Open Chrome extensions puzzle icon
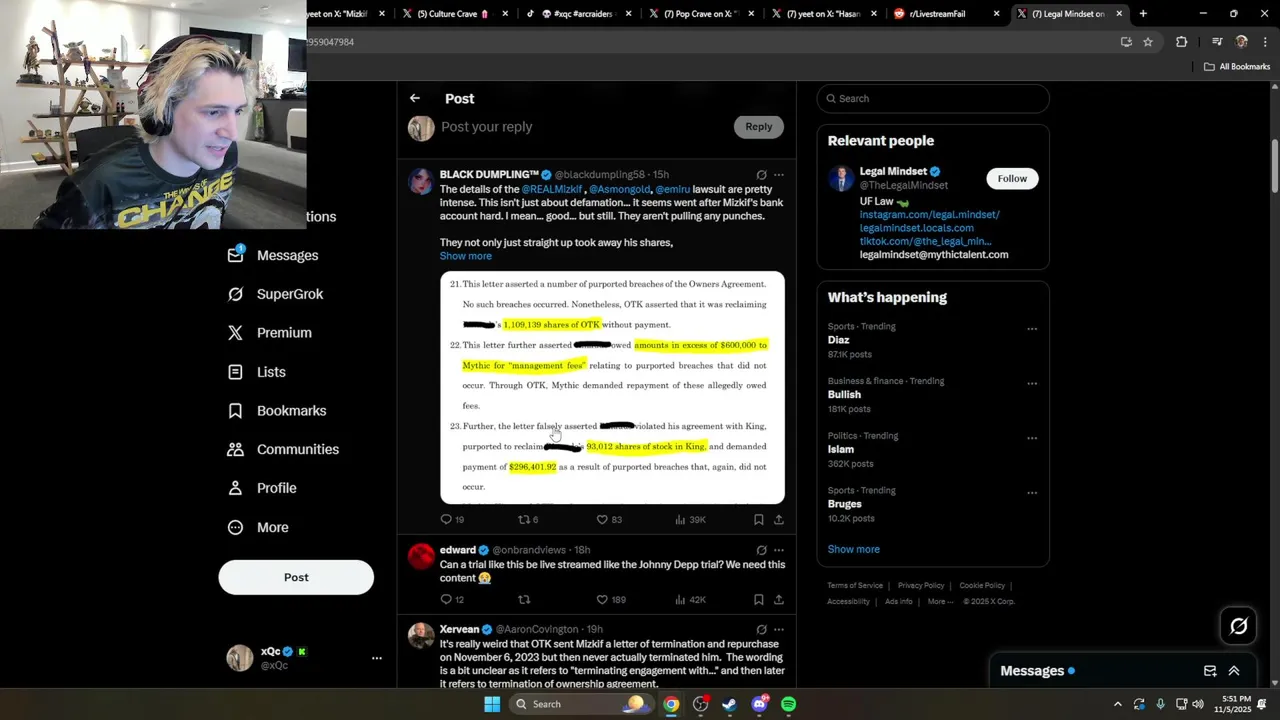Screen dimensions: 1280x720 [1181, 42]
